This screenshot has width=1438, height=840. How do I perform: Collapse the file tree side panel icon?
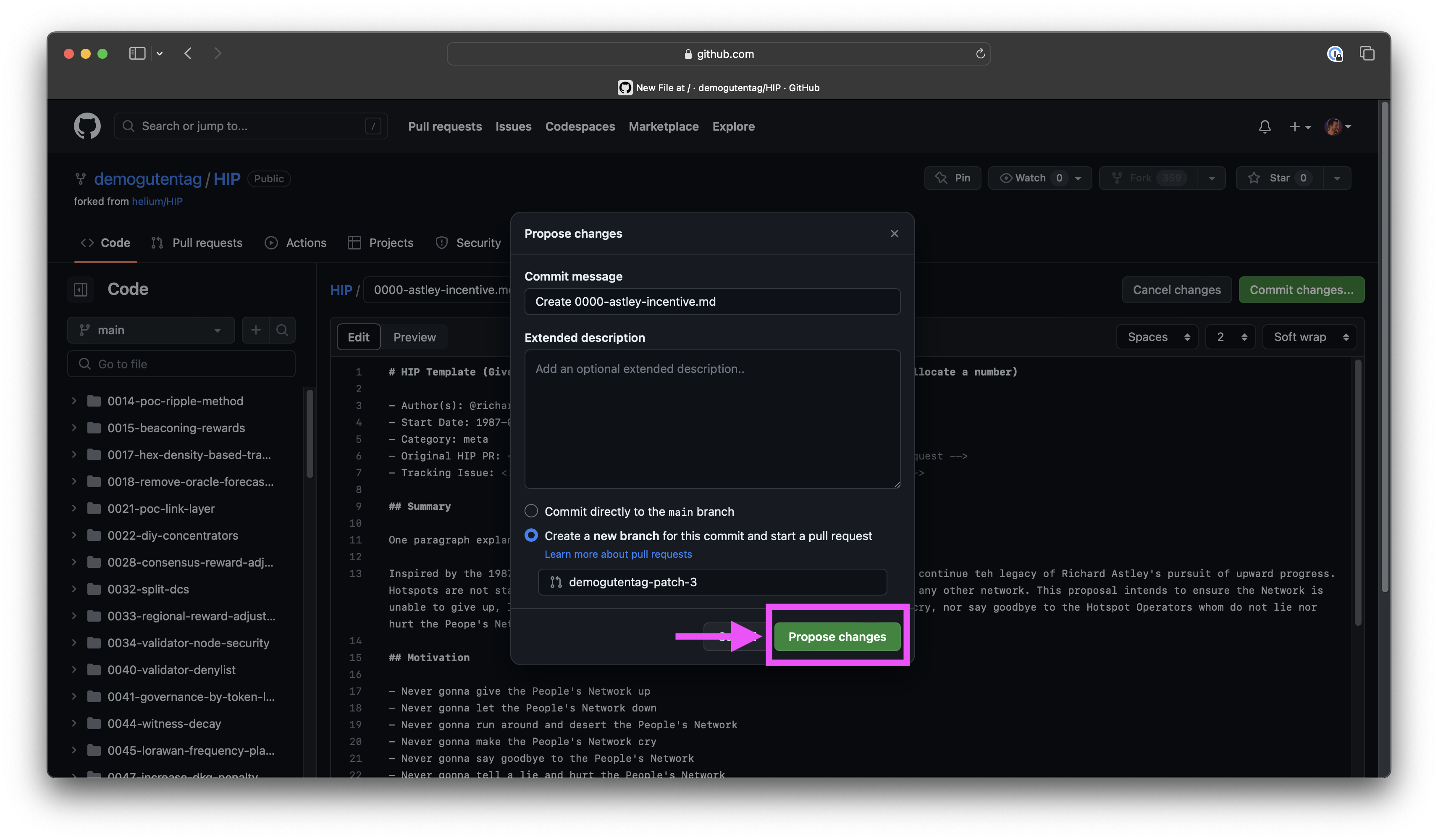tap(81, 289)
